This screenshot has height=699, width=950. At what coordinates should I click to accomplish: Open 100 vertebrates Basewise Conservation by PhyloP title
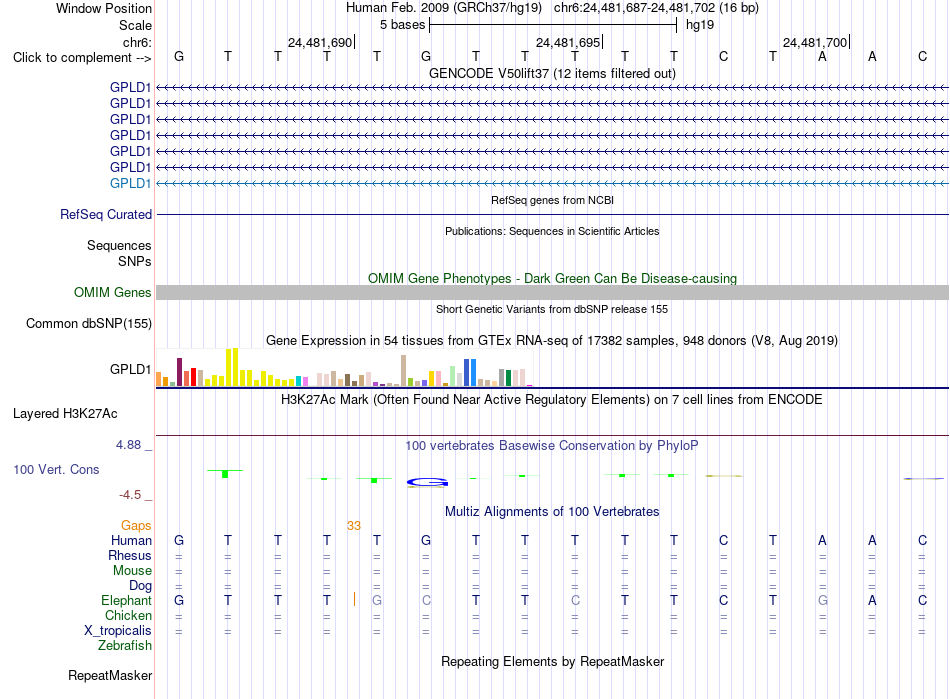552,446
